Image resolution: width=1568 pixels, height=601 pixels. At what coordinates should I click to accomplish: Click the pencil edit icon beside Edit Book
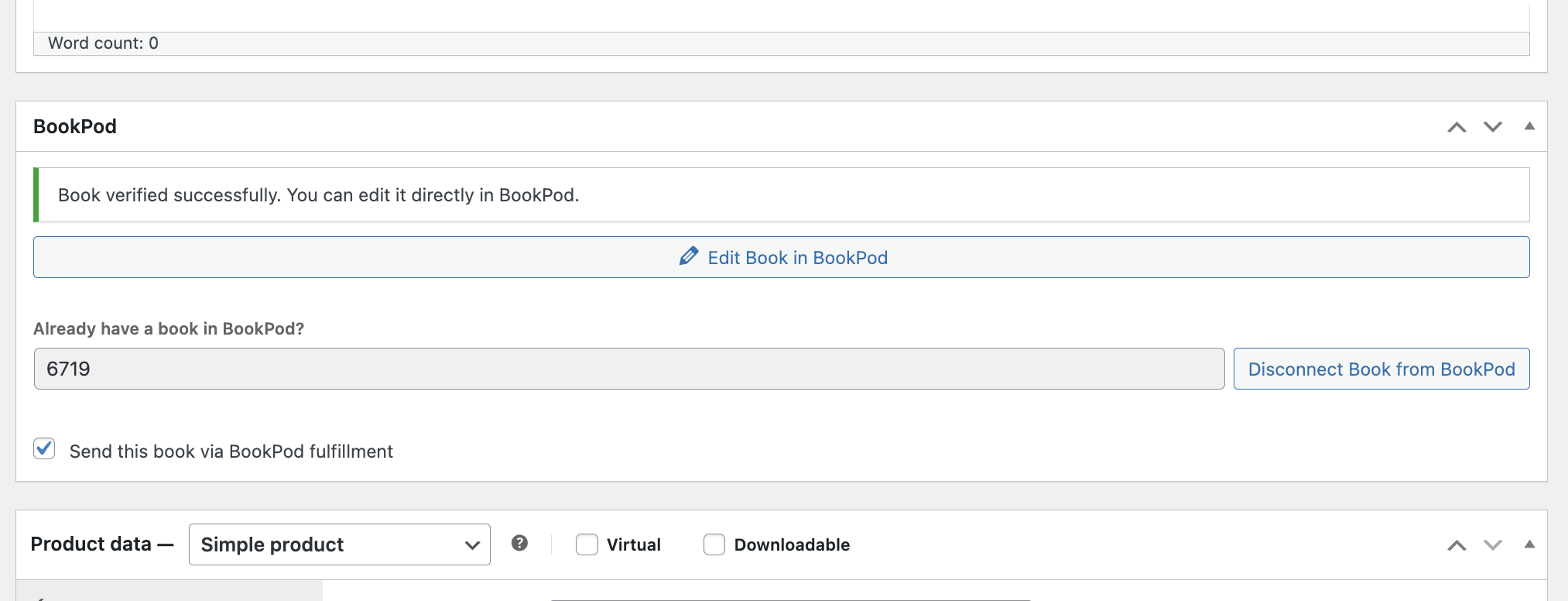point(689,256)
